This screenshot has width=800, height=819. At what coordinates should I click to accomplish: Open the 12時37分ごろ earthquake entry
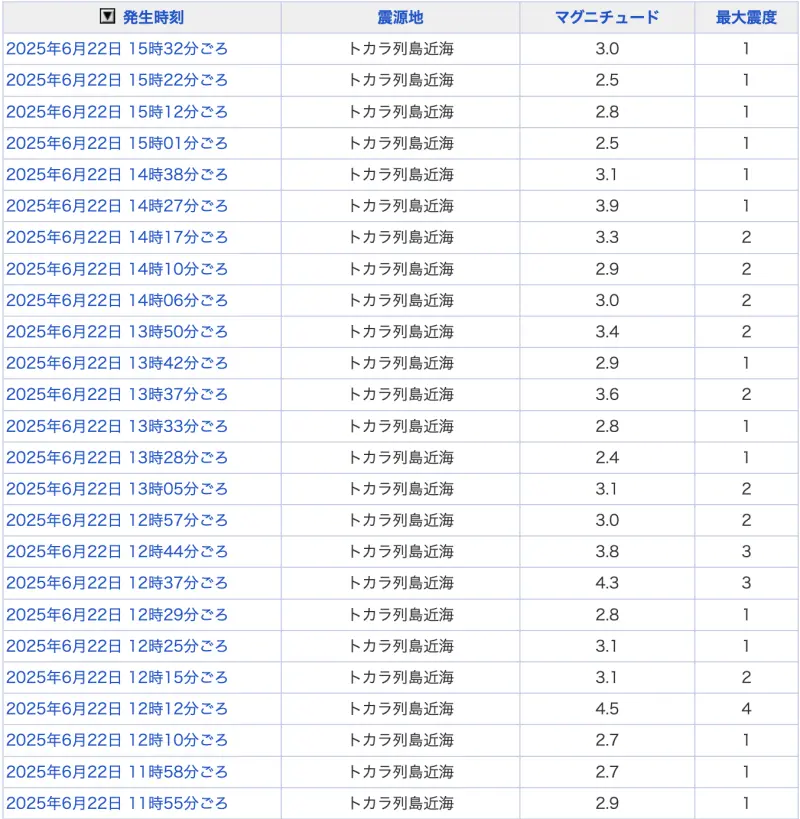(117, 583)
